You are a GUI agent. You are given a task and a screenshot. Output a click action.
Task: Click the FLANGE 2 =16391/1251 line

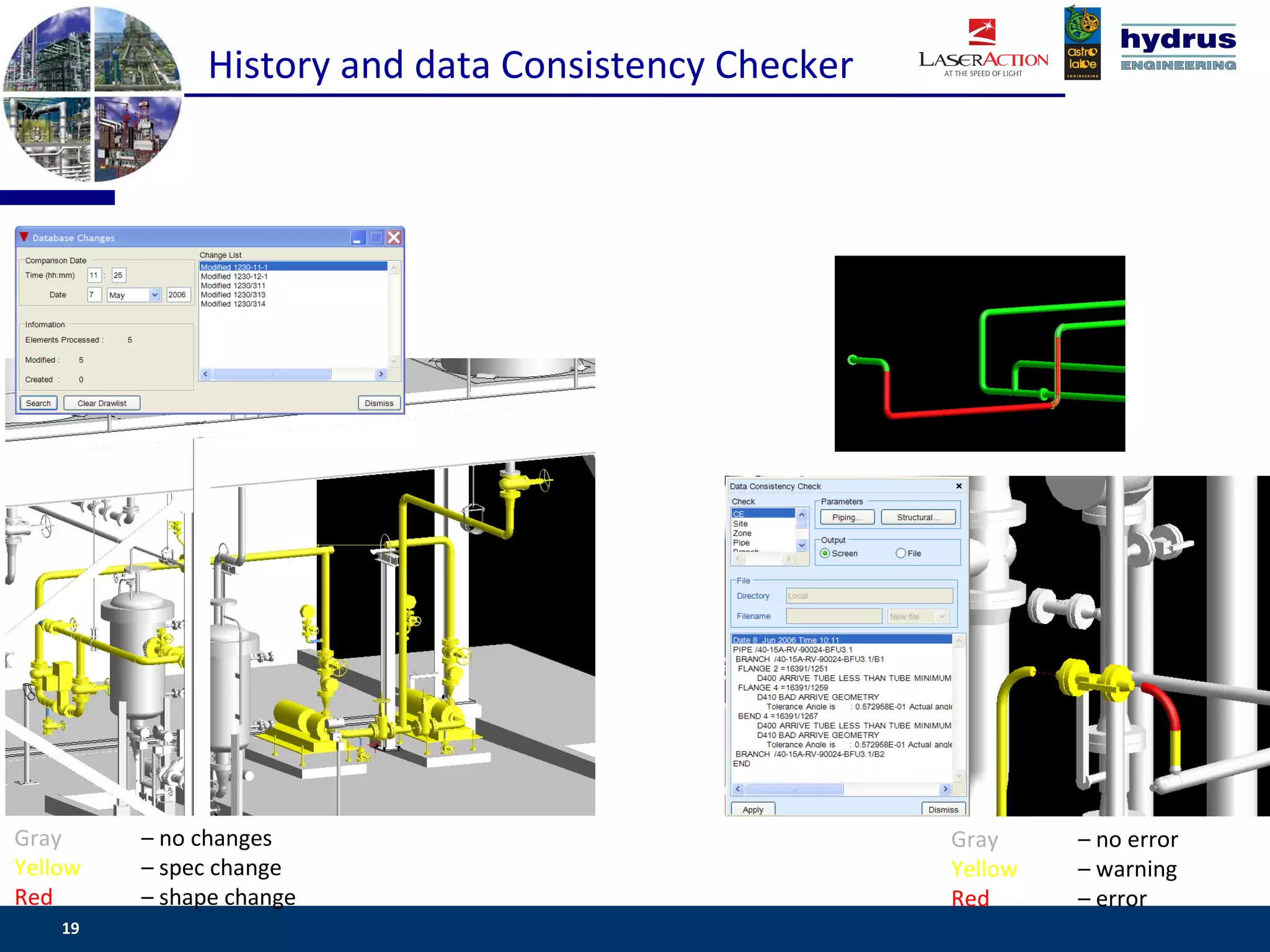[x=783, y=669]
